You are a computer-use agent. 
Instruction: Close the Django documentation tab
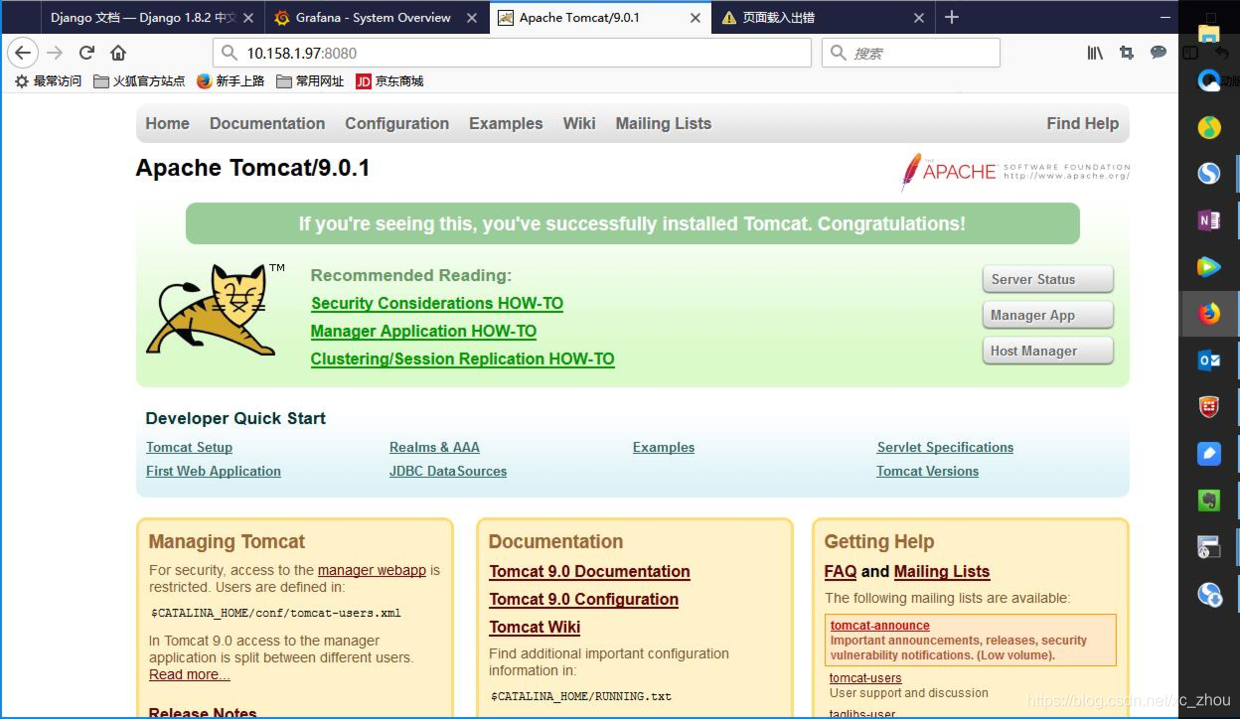[249, 18]
